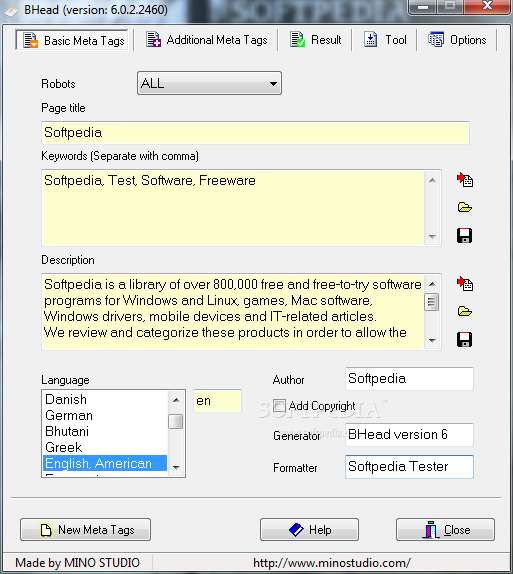Click the BHead title bar app icon

(11, 10)
